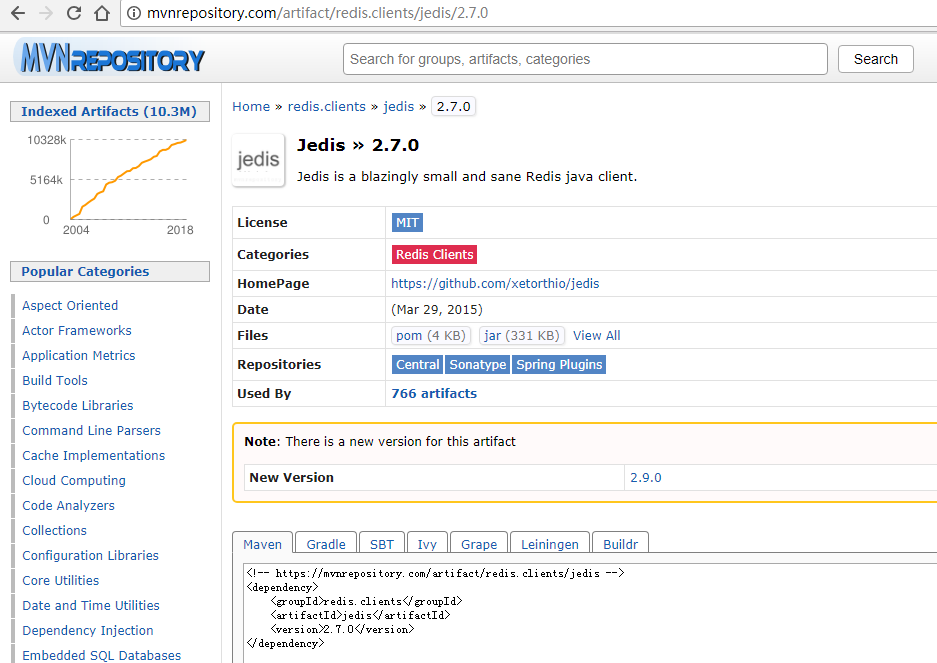Viewport: 937px width, 663px height.
Task: Focus the browser address bar URL
Action: click(317, 13)
